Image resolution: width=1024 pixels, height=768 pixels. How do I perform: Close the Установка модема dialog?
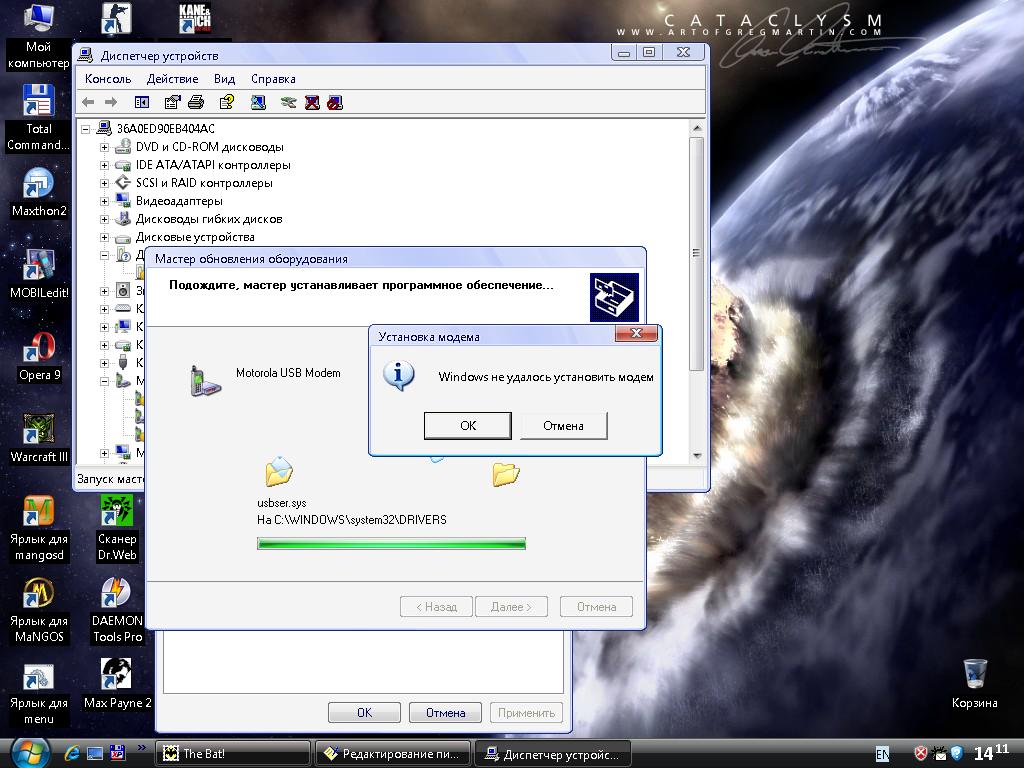636,334
